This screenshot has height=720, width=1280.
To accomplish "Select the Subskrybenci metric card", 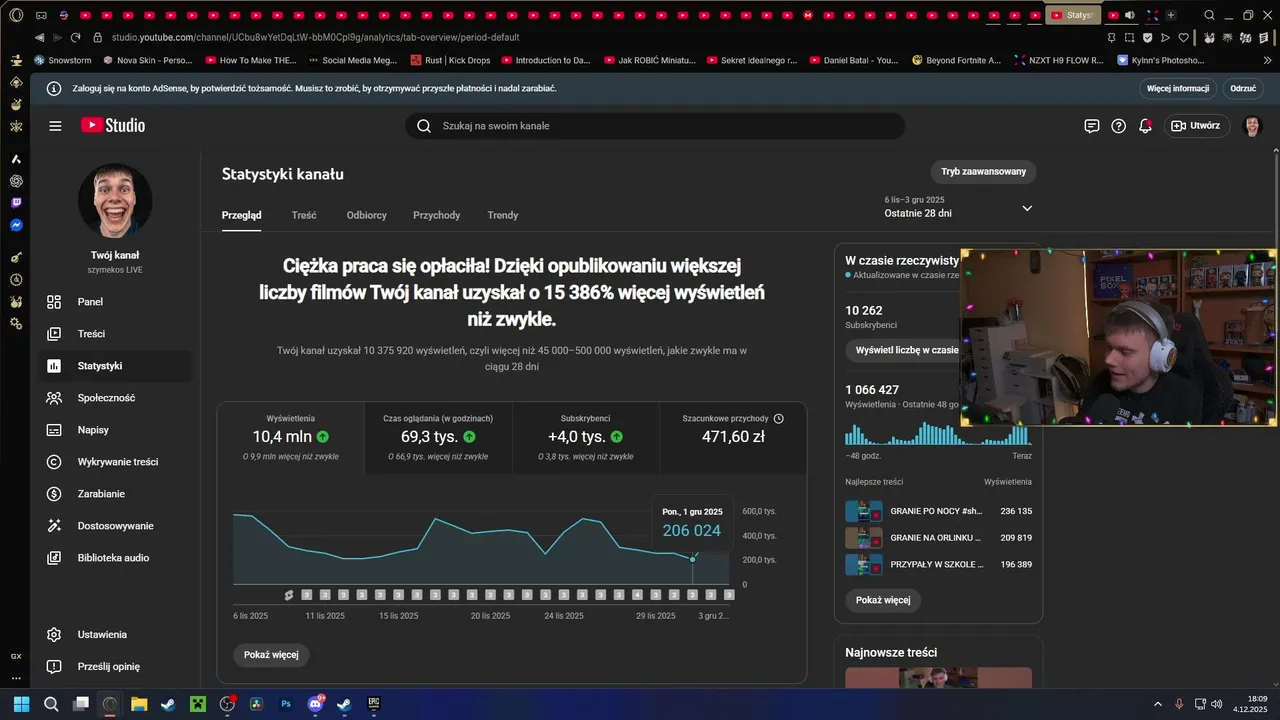I will (585, 438).
